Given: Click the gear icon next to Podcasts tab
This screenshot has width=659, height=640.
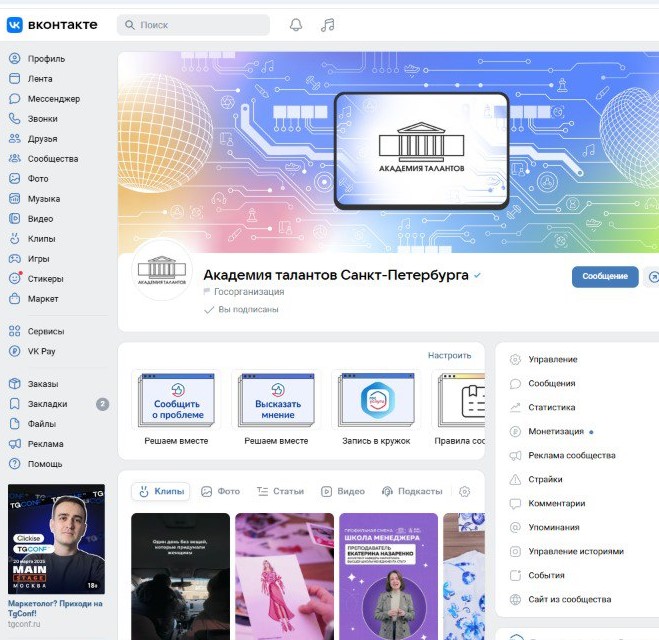Looking at the screenshot, I should 464,492.
